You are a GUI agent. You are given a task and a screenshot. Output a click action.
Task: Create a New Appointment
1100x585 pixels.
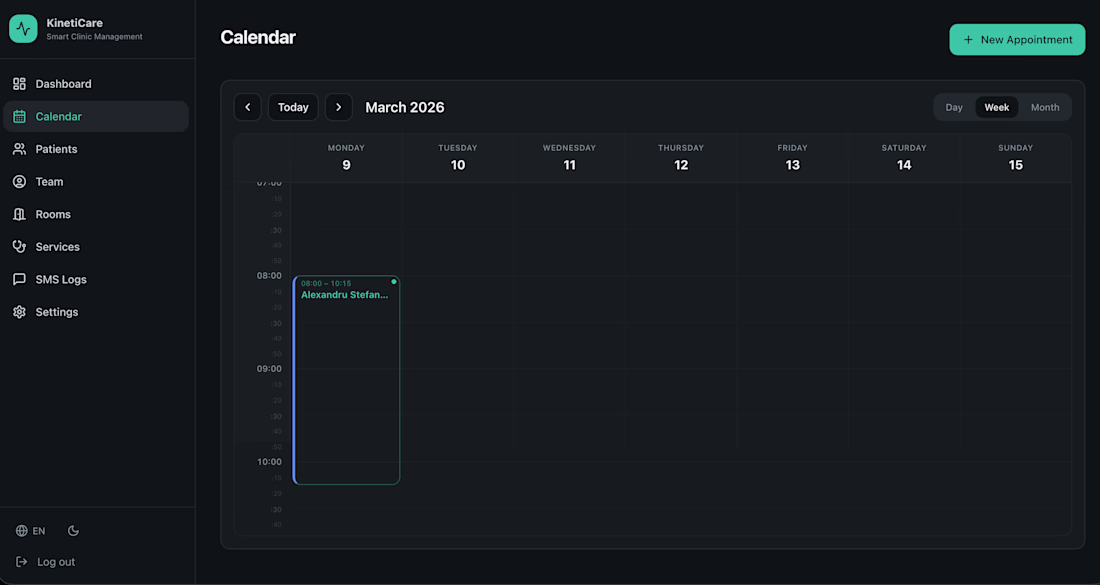[1017, 40]
